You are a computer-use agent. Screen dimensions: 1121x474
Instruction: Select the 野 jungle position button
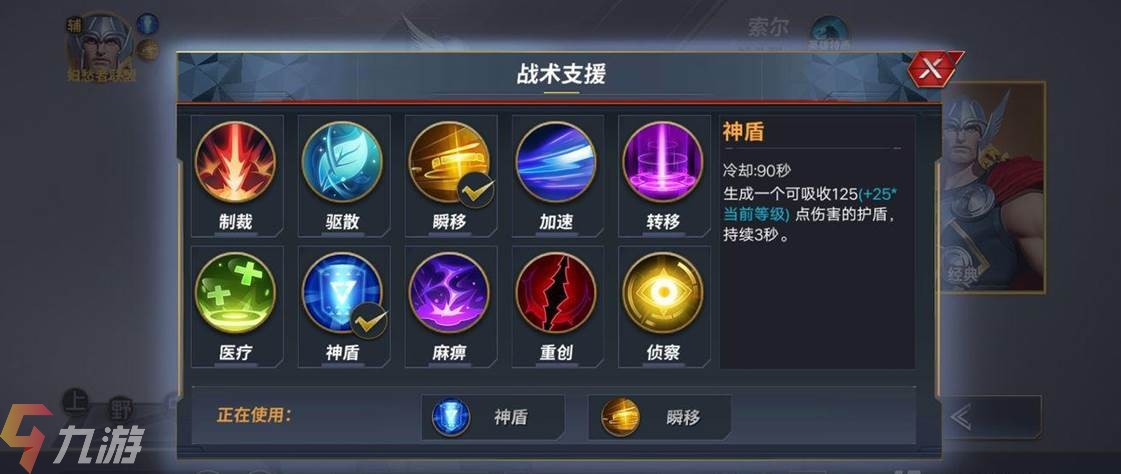click(121, 408)
